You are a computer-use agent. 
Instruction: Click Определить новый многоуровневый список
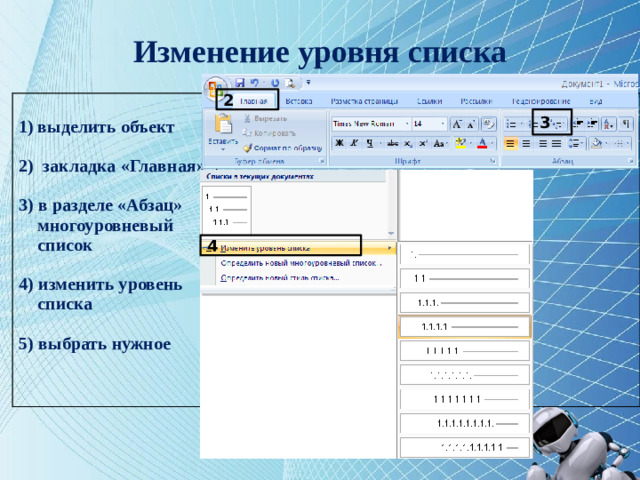click(x=301, y=263)
